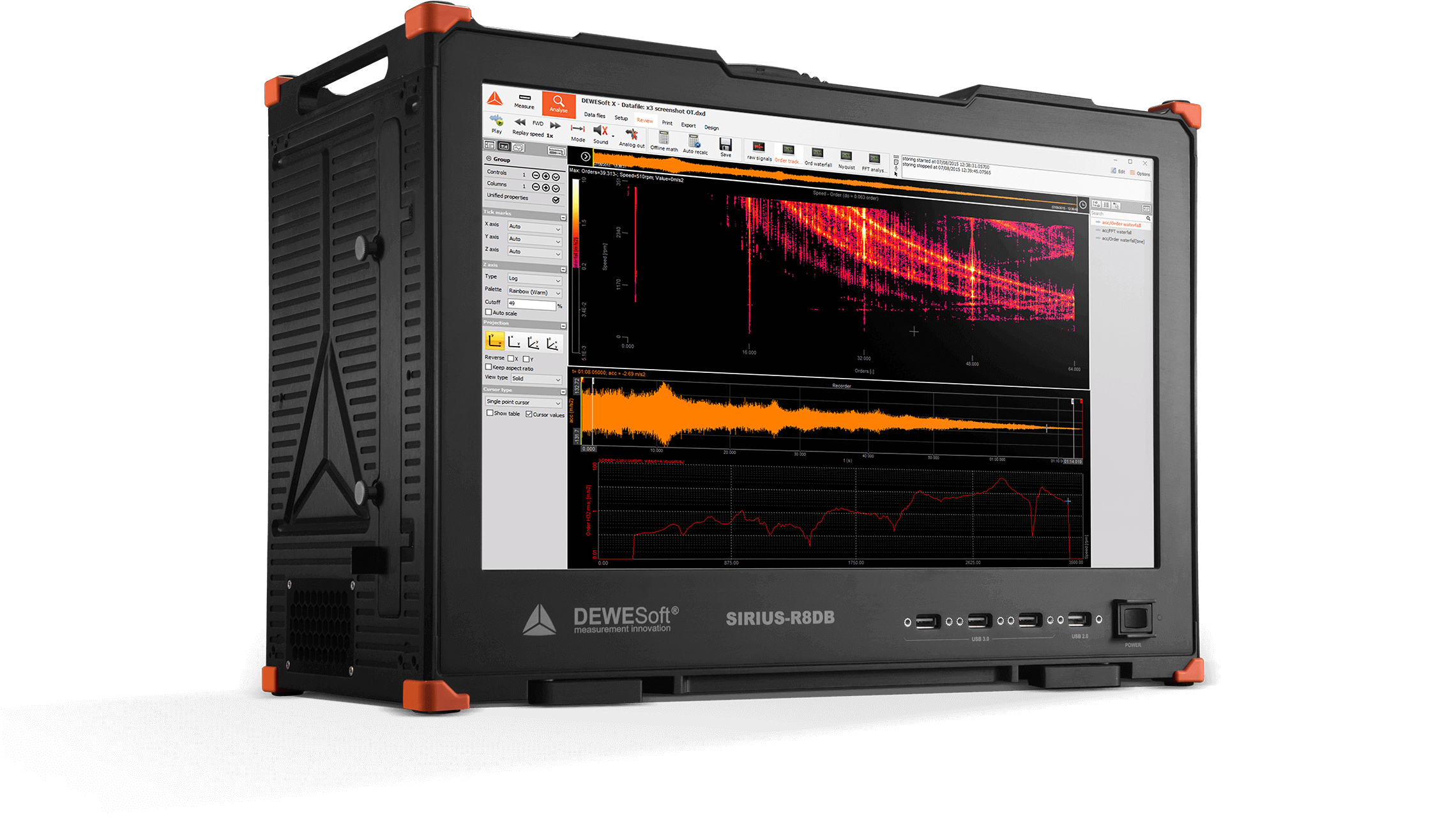Open Palette dropdown Rainbow (Warm)
The height and width of the screenshot is (832, 1456).
(535, 292)
